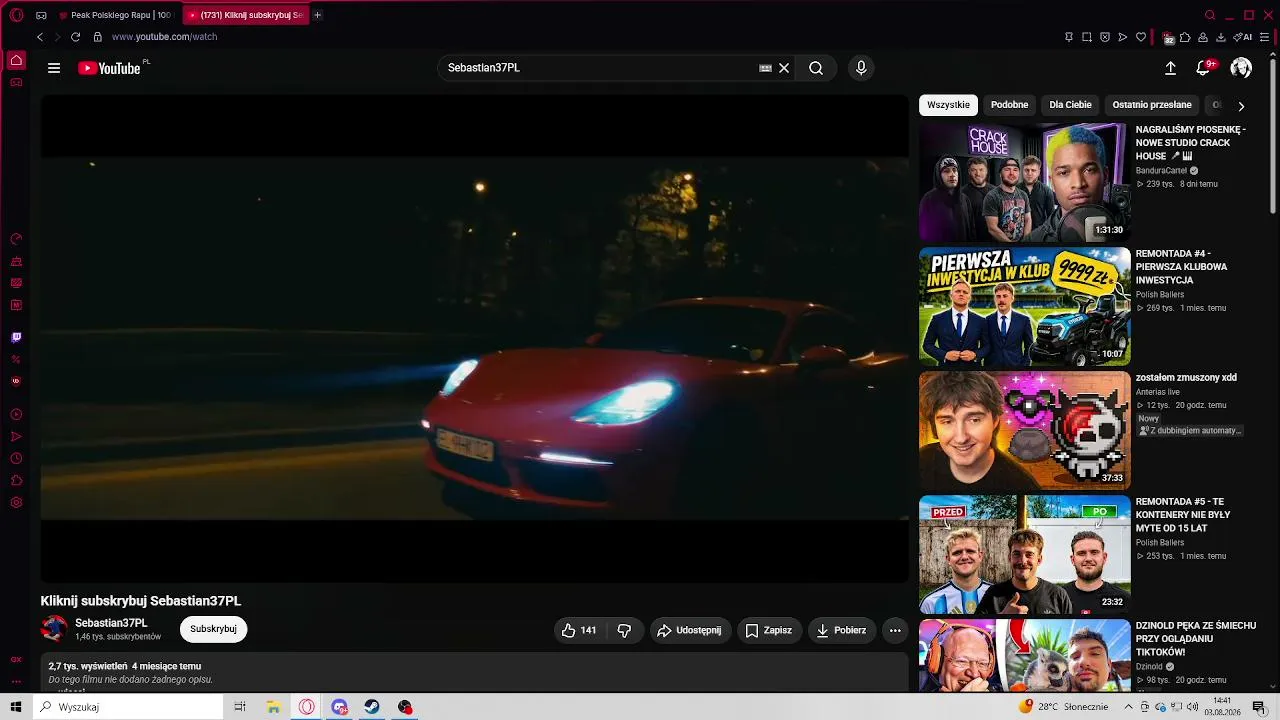Download the video with Pobierz
This screenshot has height=720, width=1280.
(x=841, y=630)
